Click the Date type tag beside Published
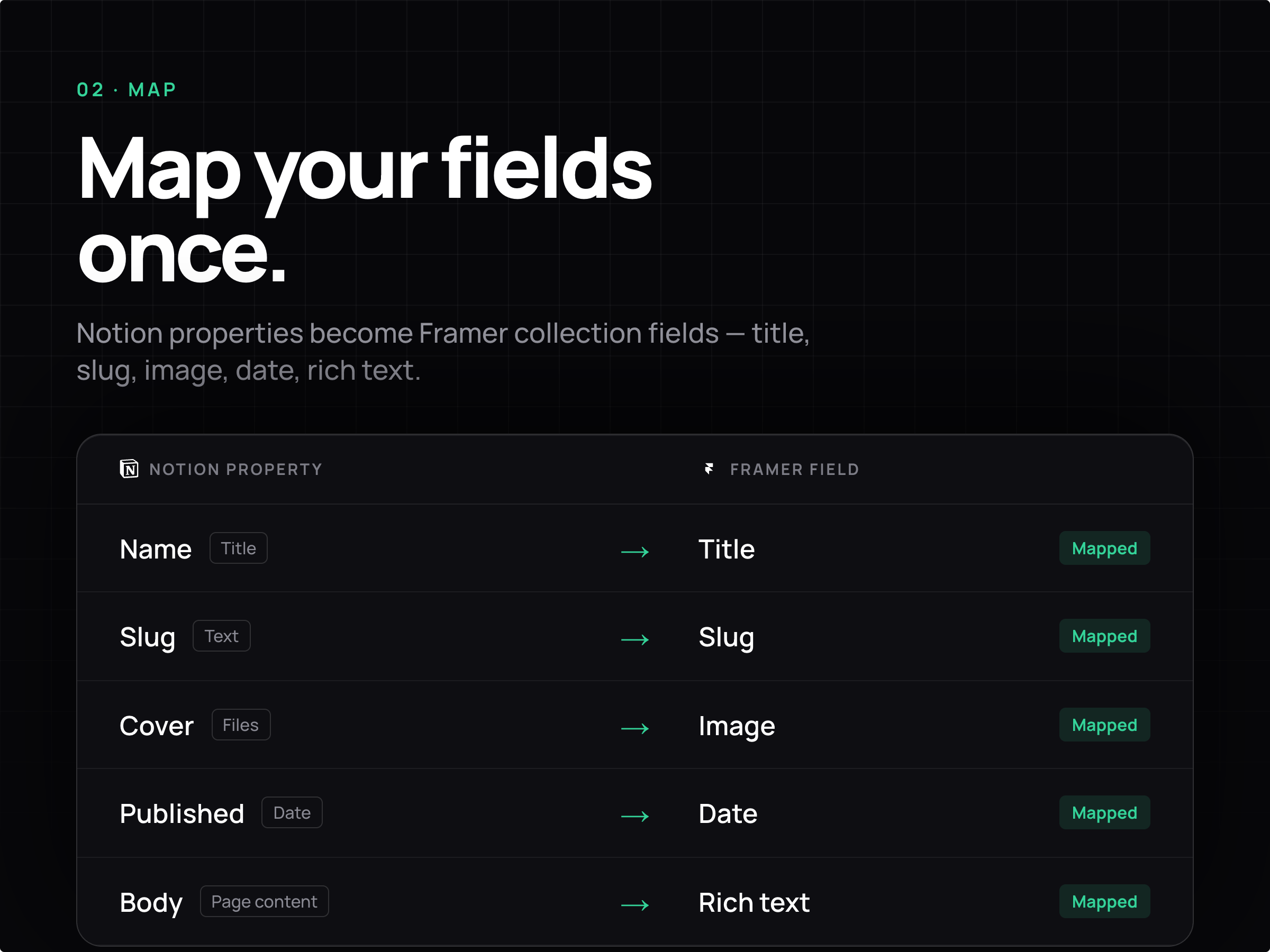The height and width of the screenshot is (952, 1270). (x=292, y=812)
